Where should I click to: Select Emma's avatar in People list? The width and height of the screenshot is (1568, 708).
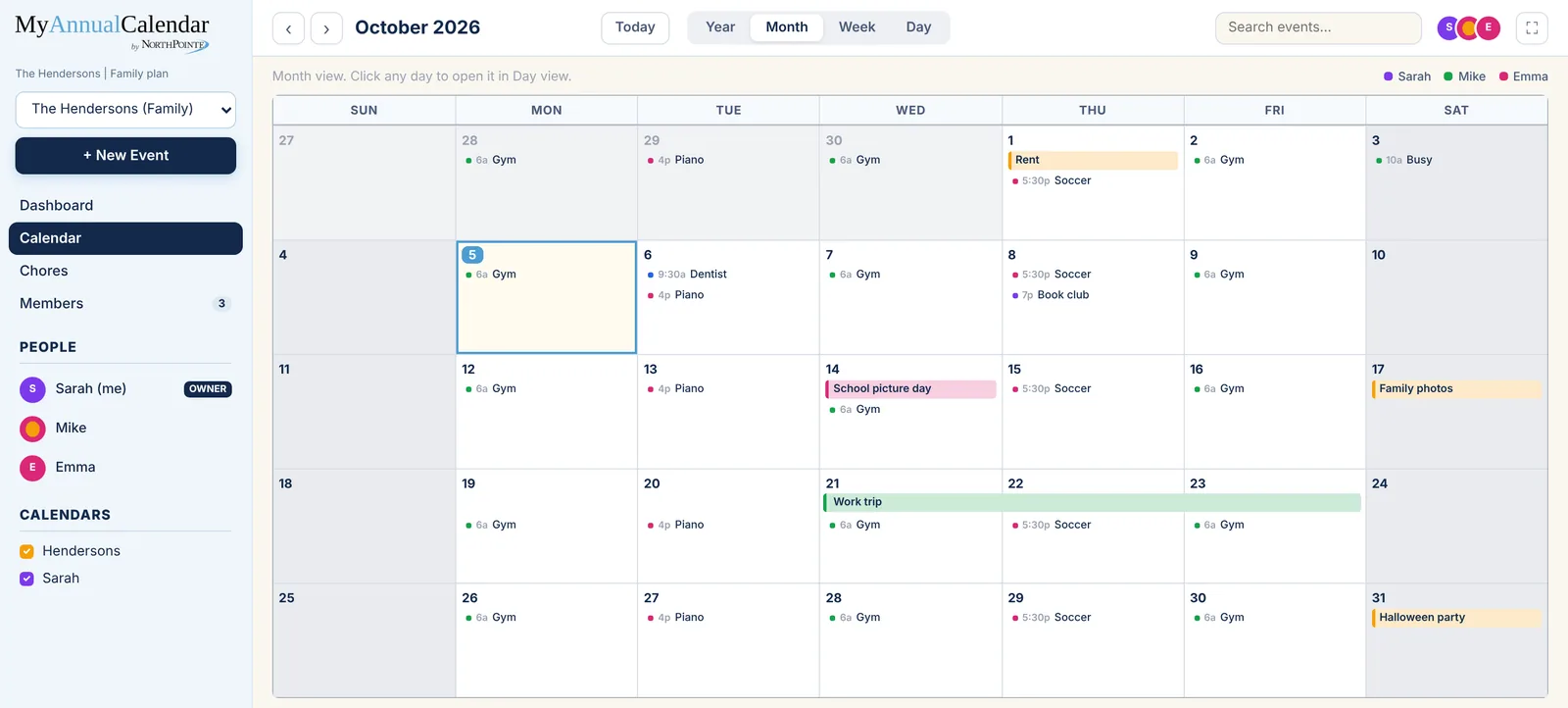[32, 468]
